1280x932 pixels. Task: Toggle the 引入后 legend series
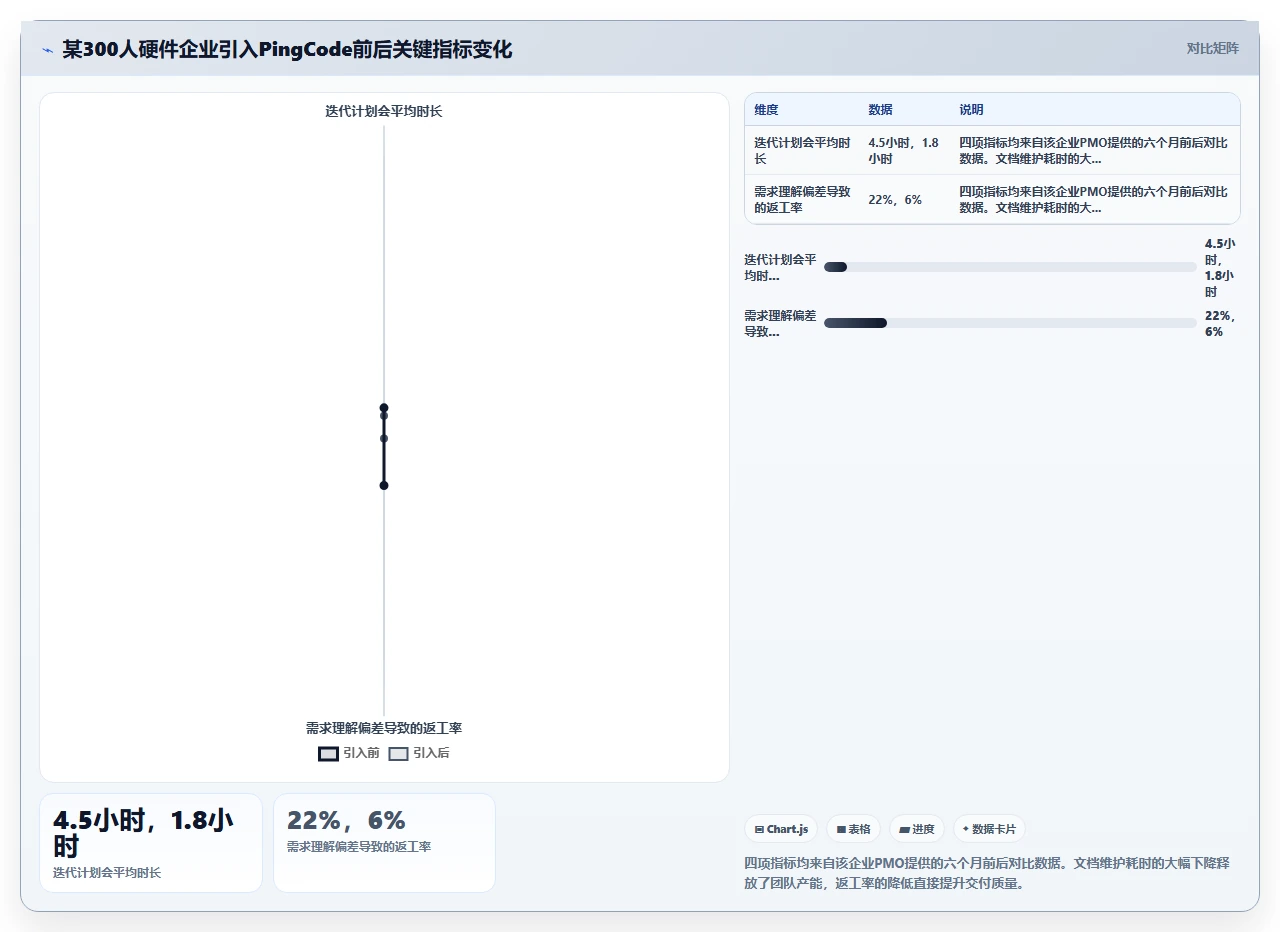pos(419,753)
